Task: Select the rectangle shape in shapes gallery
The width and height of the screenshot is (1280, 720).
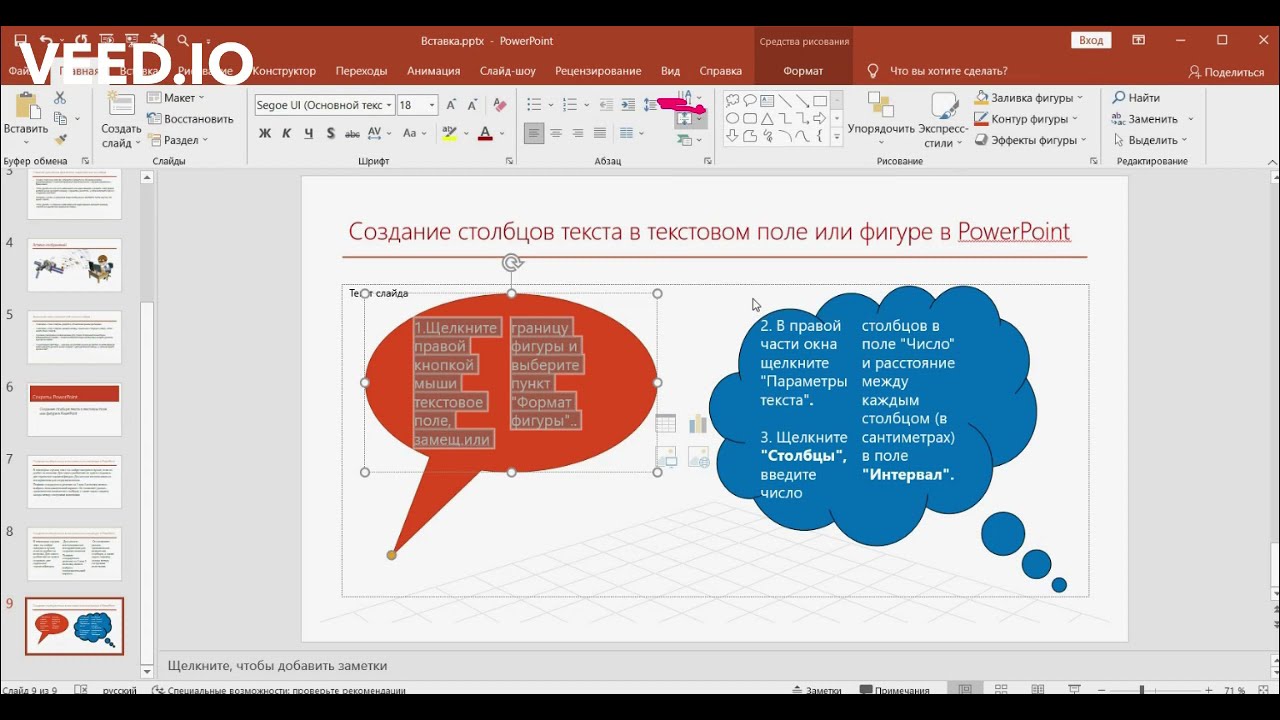Action: pos(820,101)
